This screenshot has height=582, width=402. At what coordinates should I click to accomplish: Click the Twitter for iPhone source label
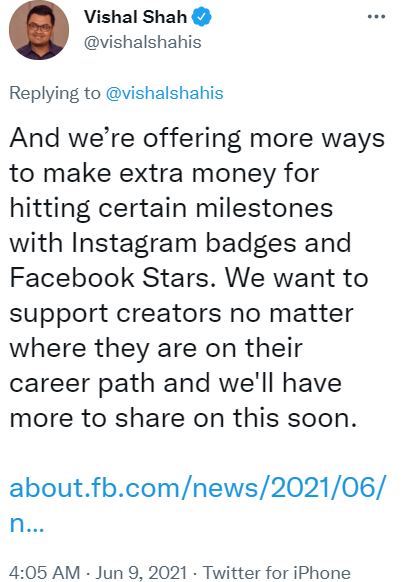tap(277, 572)
